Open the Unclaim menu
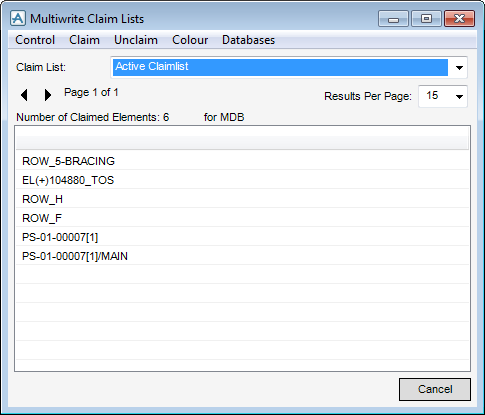This screenshot has width=485, height=415. [x=136, y=40]
